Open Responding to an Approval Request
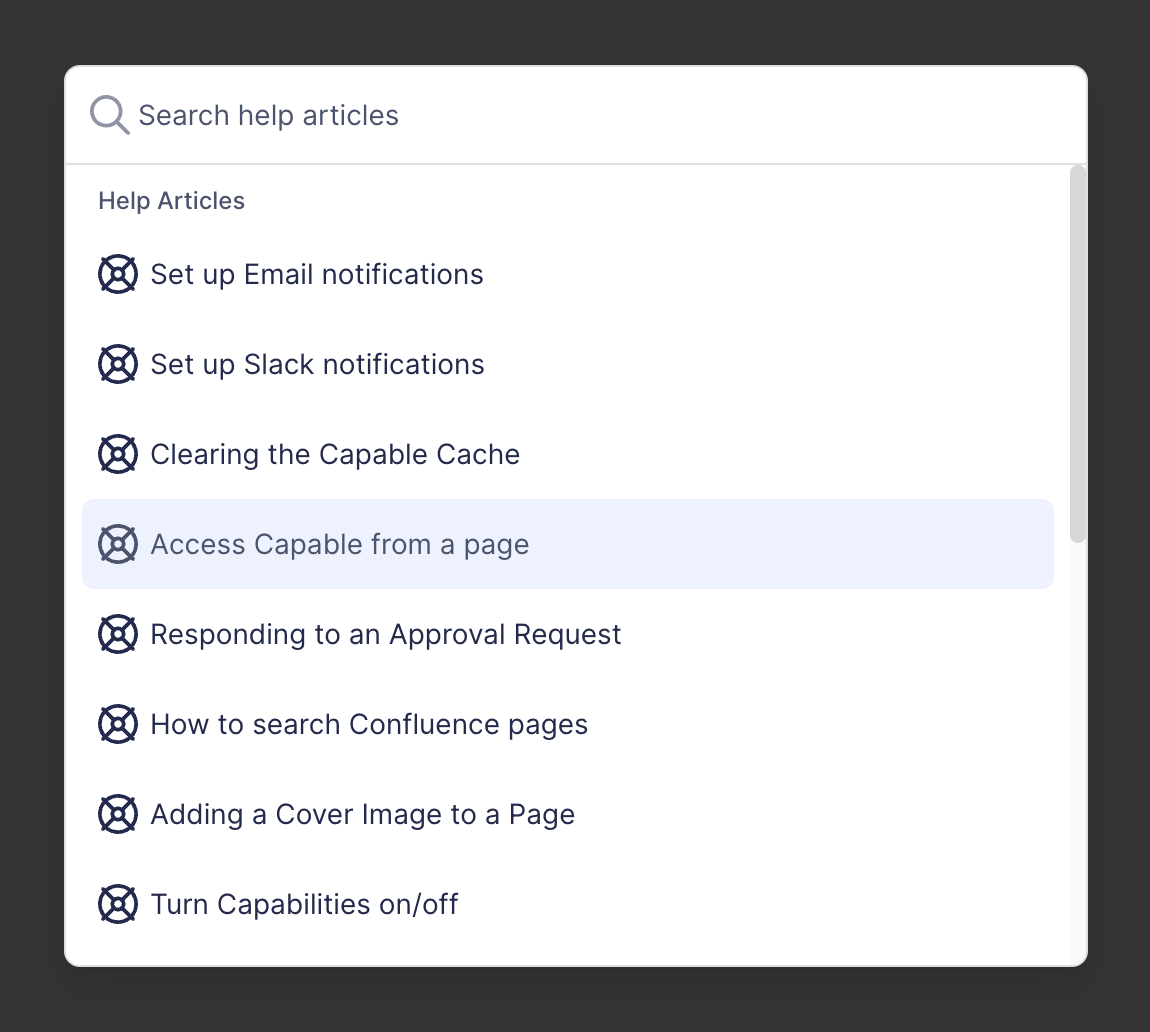Screen dimensions: 1150x1032 click(x=386, y=634)
